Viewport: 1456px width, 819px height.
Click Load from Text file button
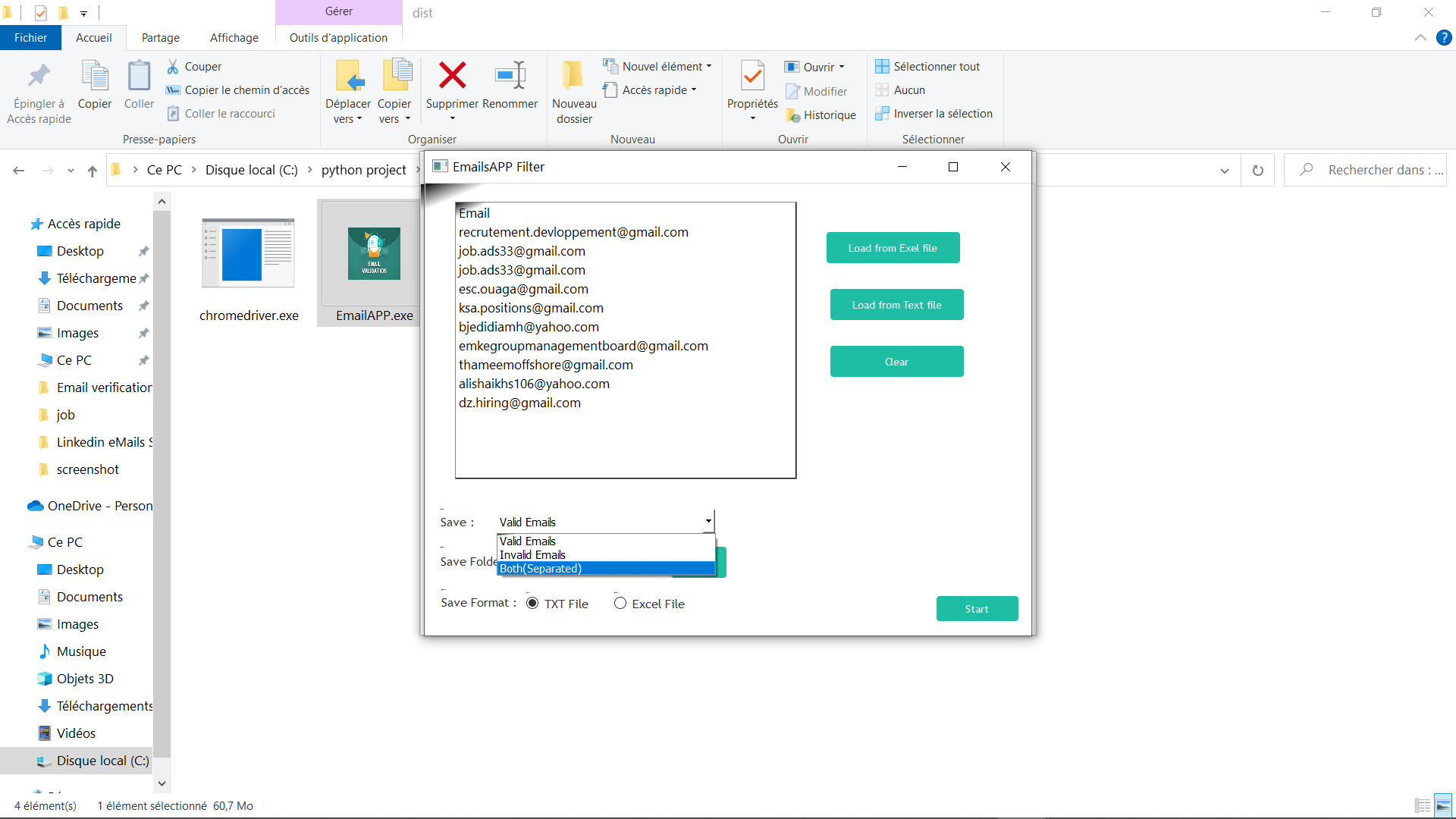896,305
